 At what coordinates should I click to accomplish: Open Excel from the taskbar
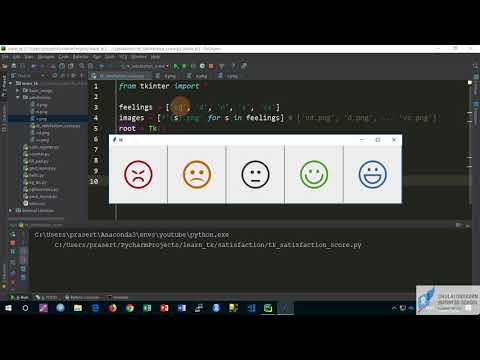coord(147,308)
